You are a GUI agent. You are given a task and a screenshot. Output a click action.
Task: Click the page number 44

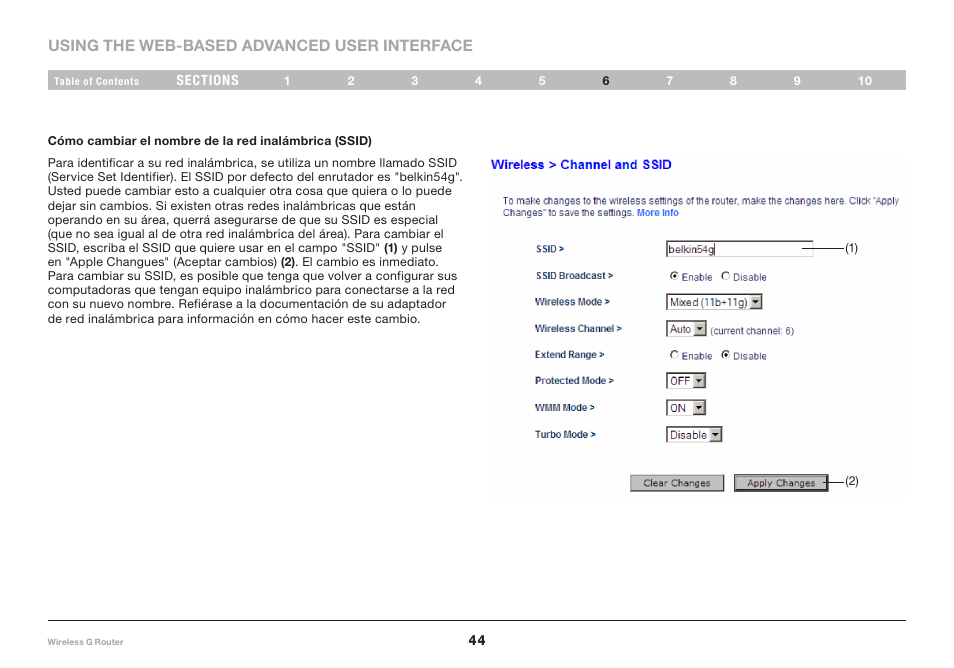click(x=477, y=640)
